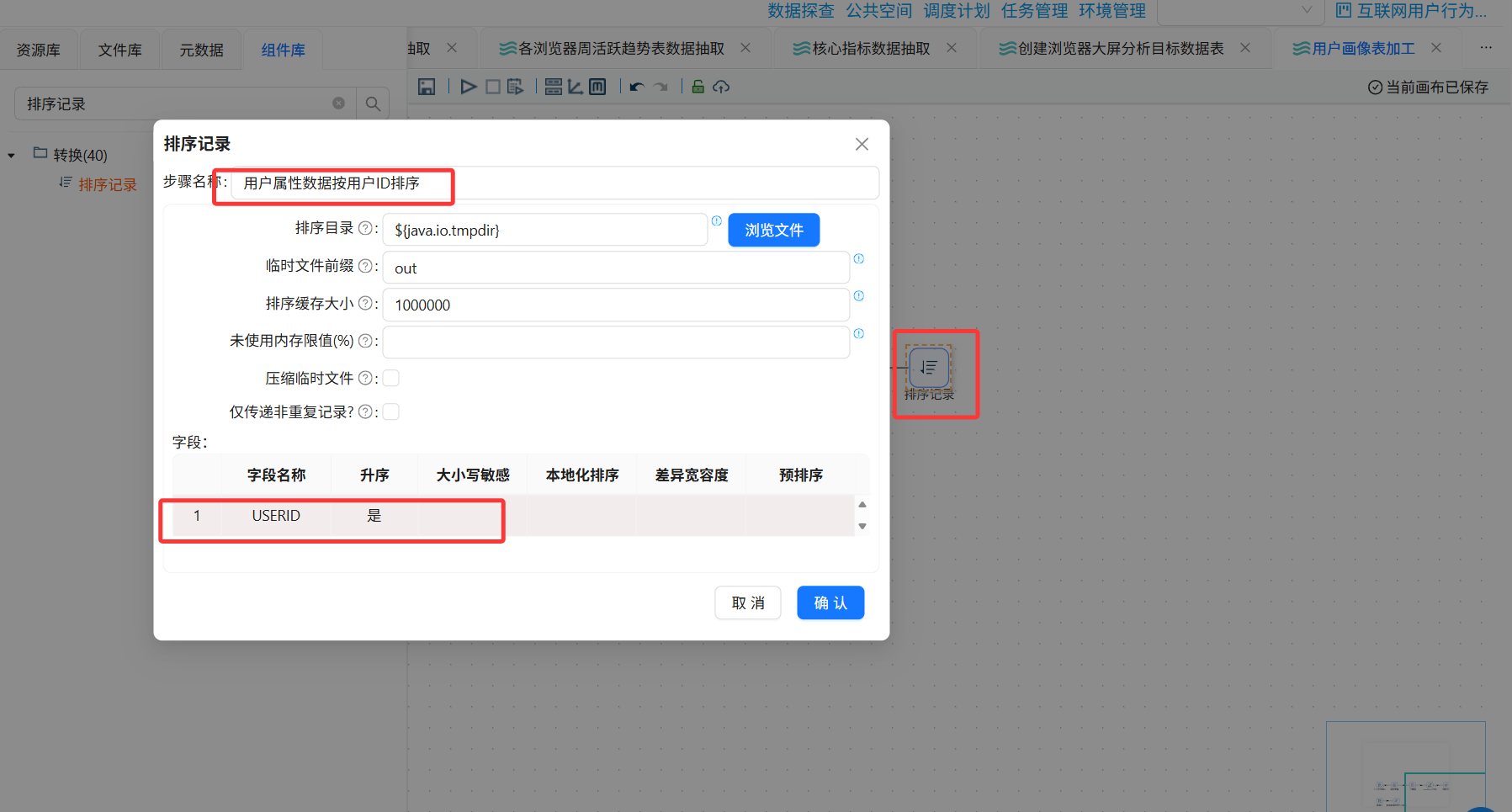
Task: Click the help icon next to 排序缓存大小
Action: (x=365, y=303)
